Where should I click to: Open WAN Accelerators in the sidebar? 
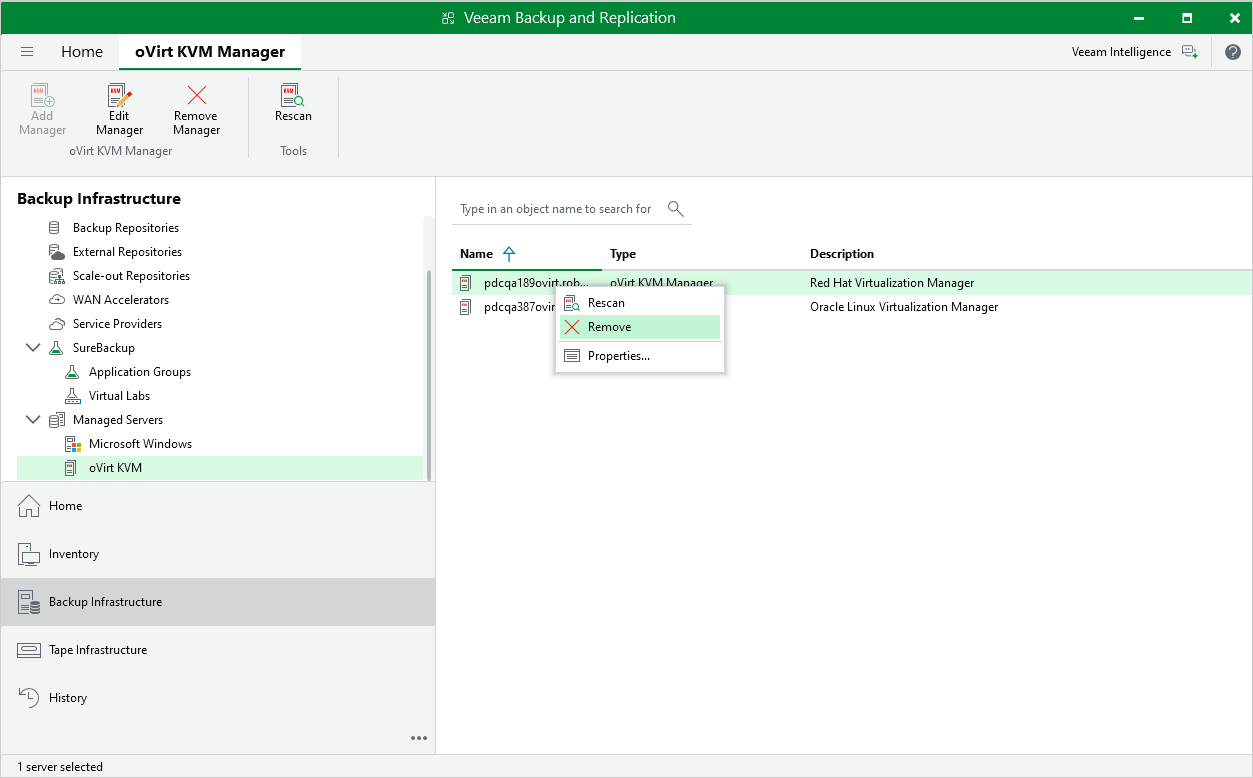[119, 299]
